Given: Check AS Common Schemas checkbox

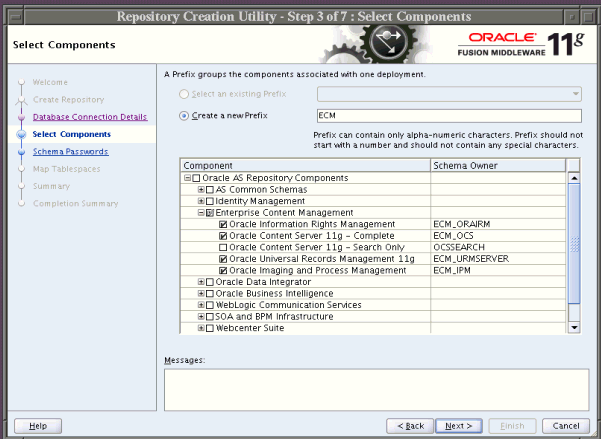Looking at the screenshot, I should click(x=210, y=190).
